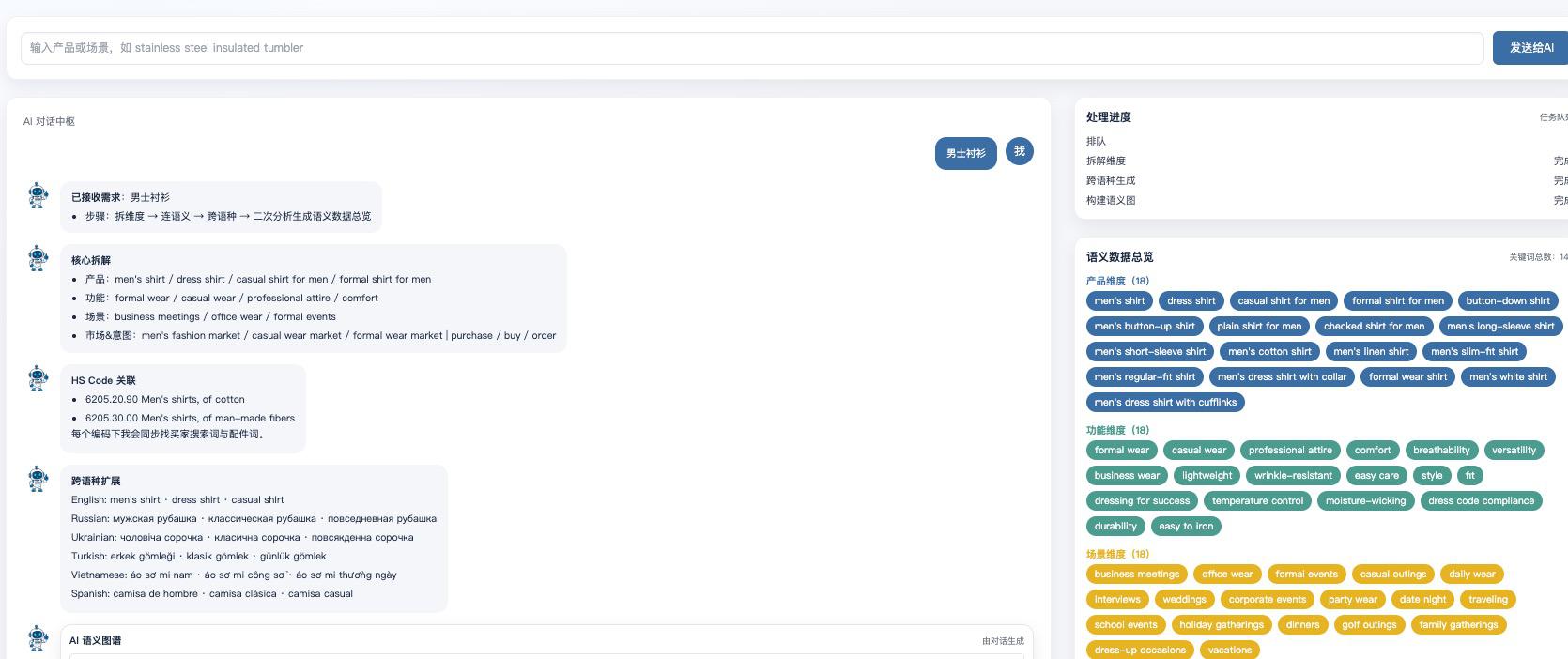Click the "wrinkle-resistant" function tag
This screenshot has width=1568, height=659.
(x=1292, y=476)
